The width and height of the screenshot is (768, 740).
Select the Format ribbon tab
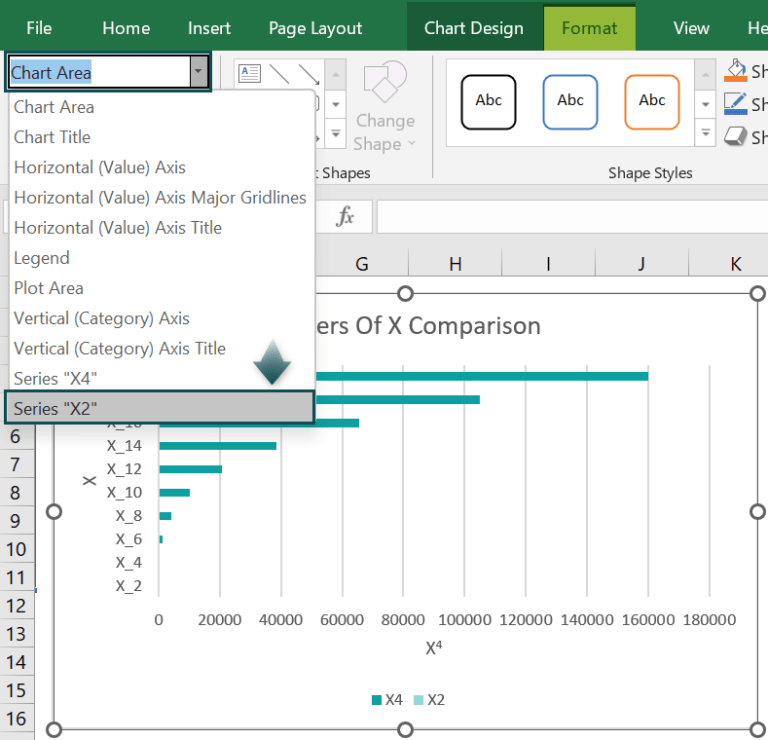[x=589, y=28]
